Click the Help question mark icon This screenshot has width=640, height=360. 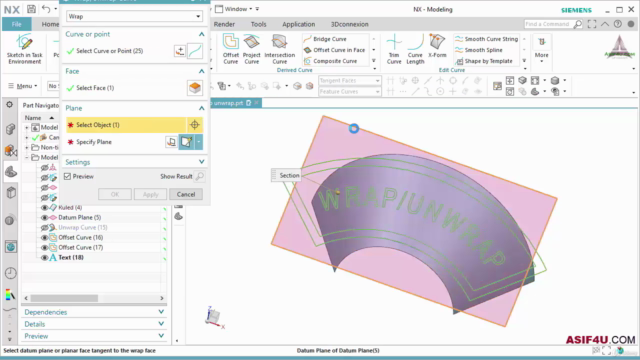tap(618, 24)
